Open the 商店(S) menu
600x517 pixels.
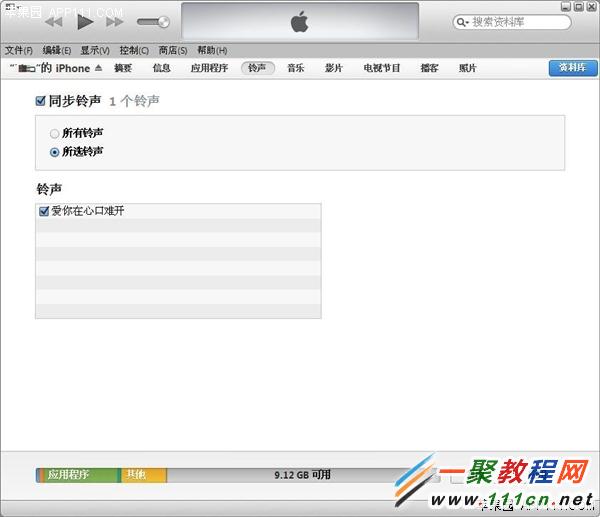[173, 50]
